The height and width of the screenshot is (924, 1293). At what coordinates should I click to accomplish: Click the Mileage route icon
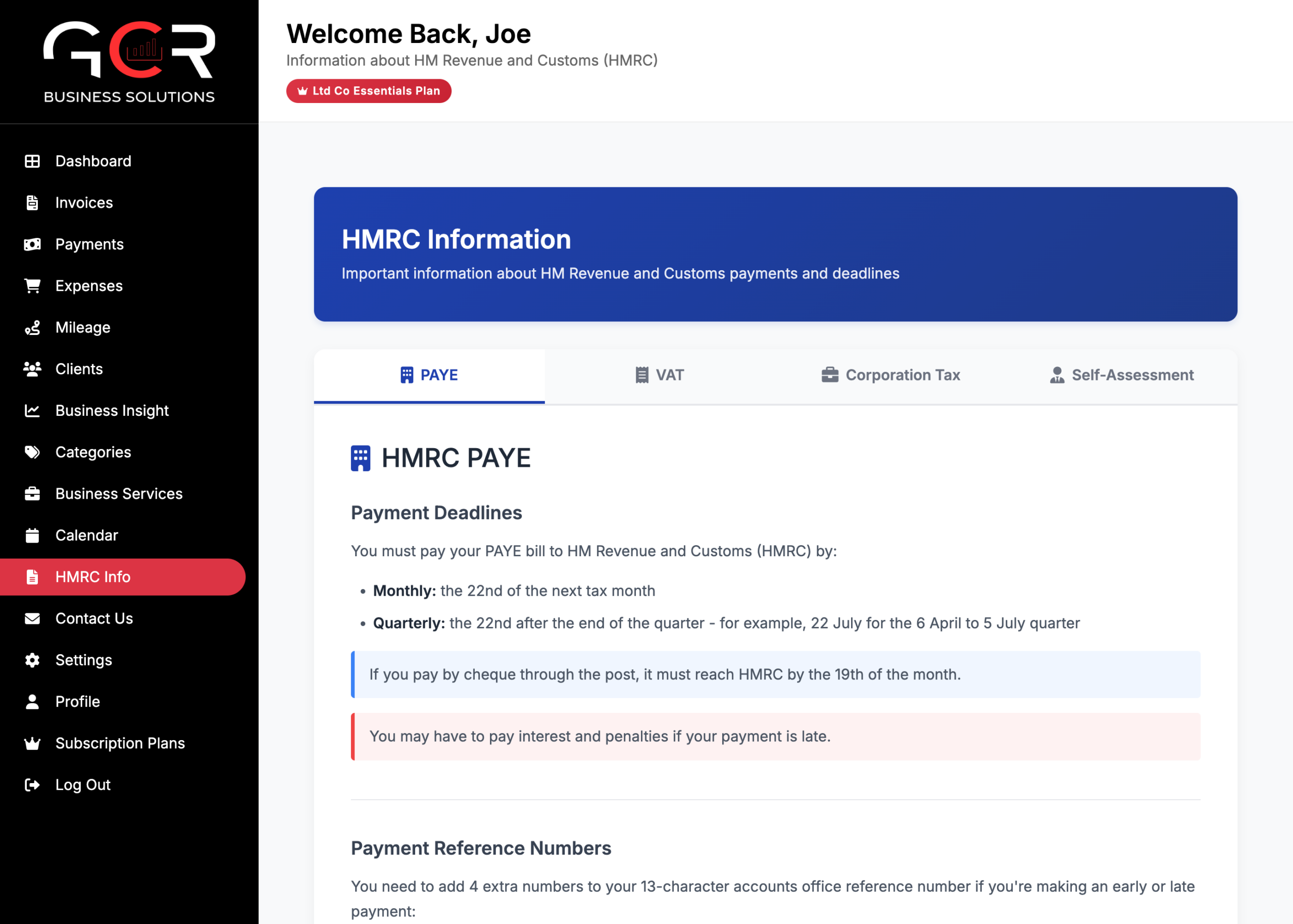click(x=32, y=328)
